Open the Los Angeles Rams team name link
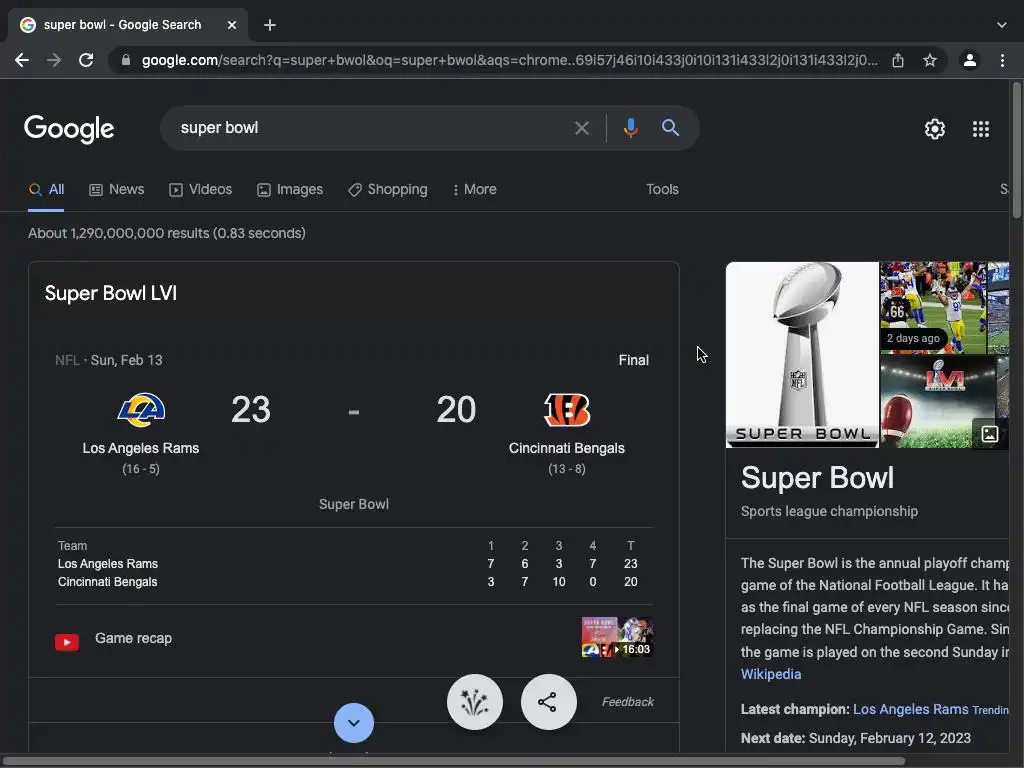Viewport: 1024px width, 768px height. (141, 448)
